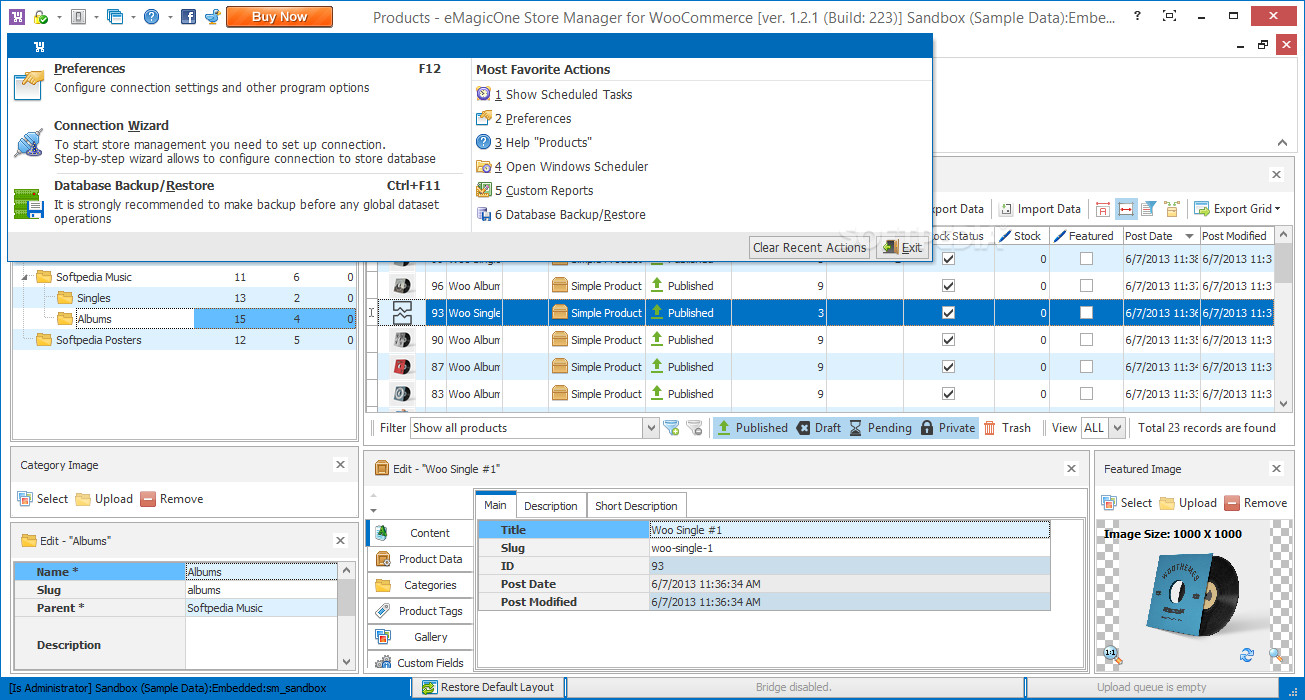Click the filter-row icon in grid toolbar
Viewport: 1305px width, 700px height.
point(1148,209)
